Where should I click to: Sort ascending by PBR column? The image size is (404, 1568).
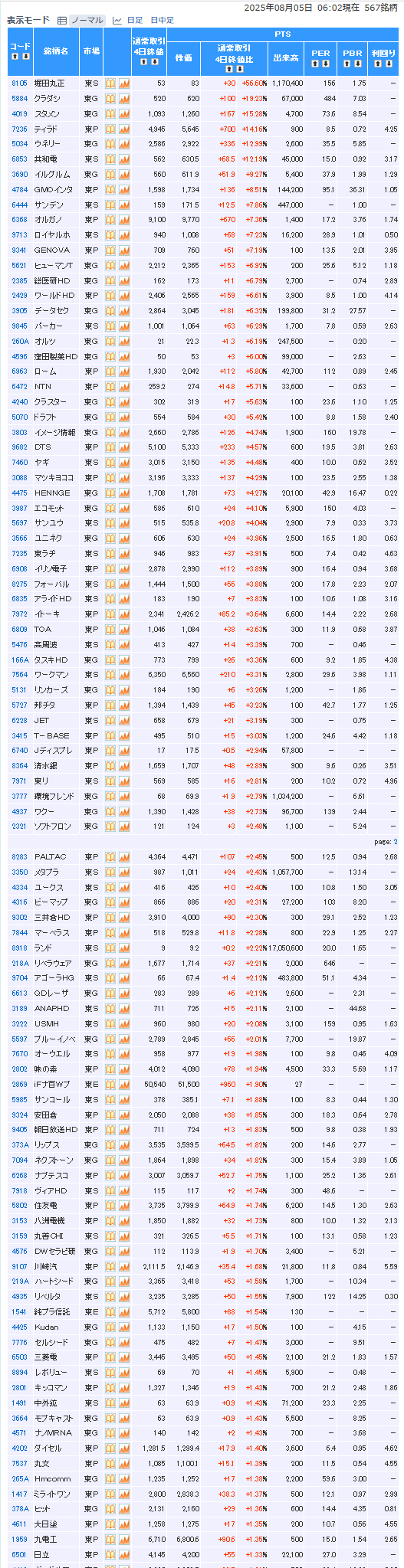(x=347, y=63)
